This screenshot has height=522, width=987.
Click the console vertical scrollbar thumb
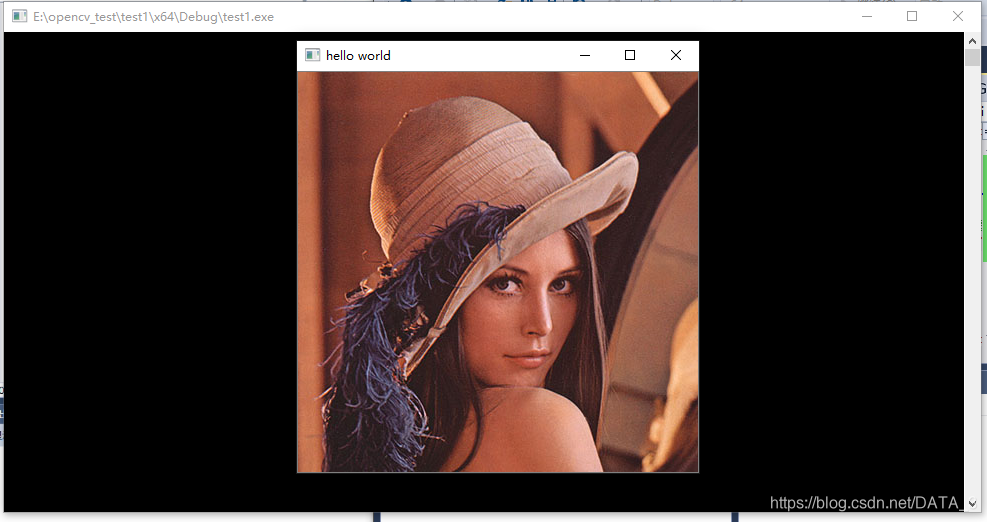(x=972, y=57)
